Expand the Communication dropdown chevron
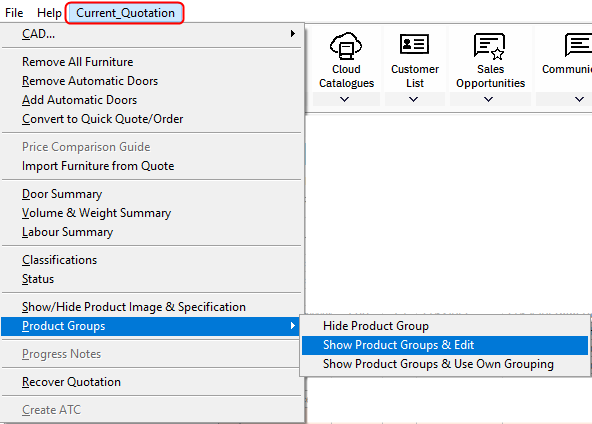The width and height of the screenshot is (592, 424). (x=580, y=99)
